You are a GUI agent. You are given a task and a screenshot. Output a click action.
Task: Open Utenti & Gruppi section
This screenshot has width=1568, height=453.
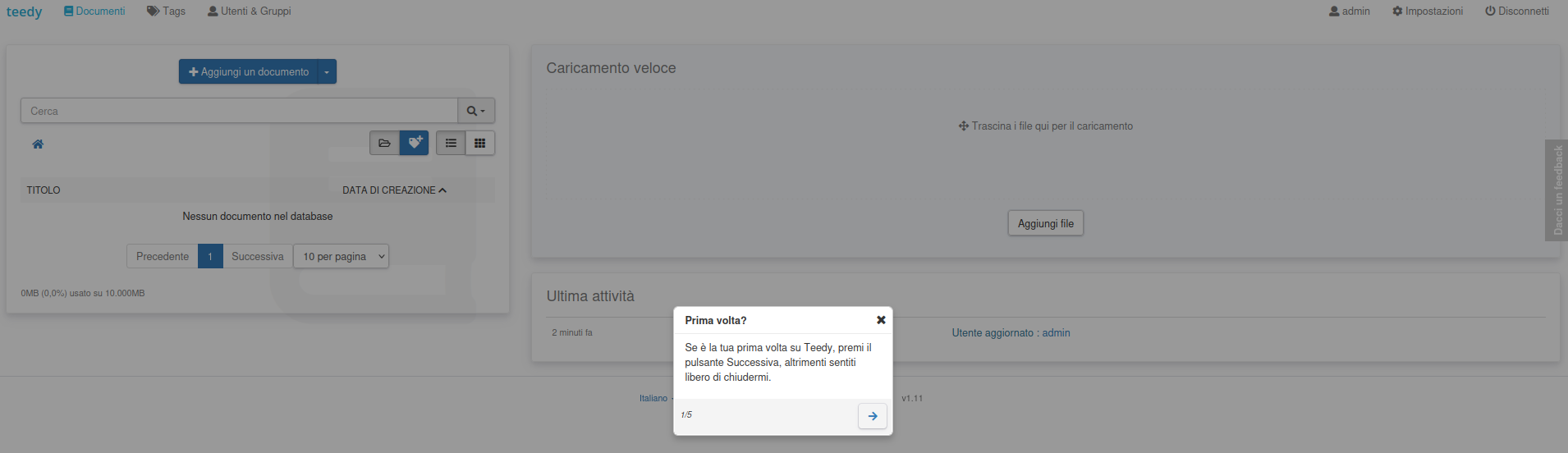coord(250,11)
